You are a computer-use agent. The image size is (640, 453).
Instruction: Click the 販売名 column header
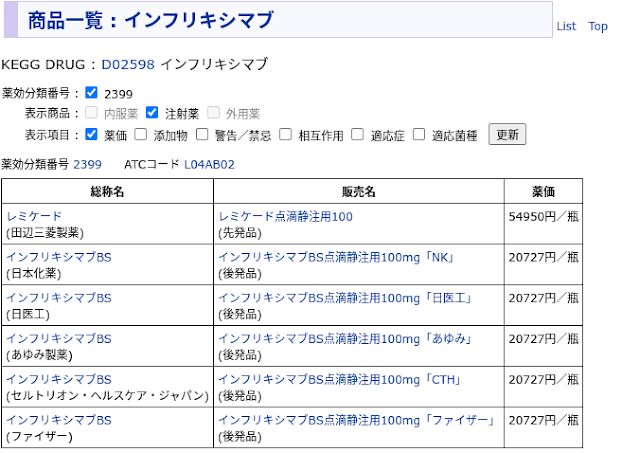click(359, 191)
